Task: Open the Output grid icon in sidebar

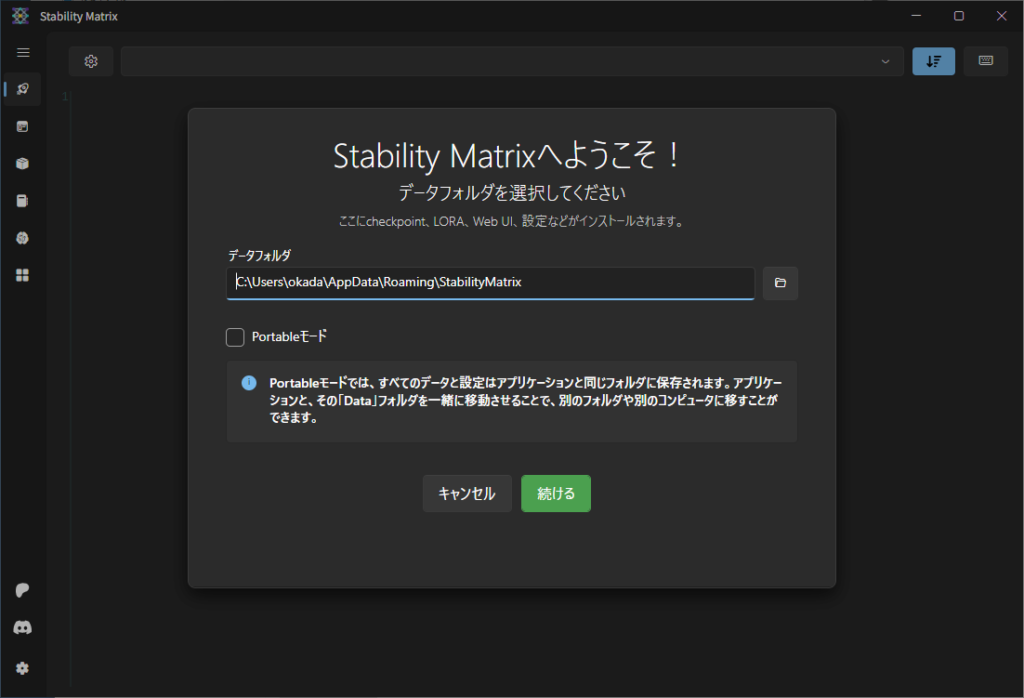Action: (23, 275)
